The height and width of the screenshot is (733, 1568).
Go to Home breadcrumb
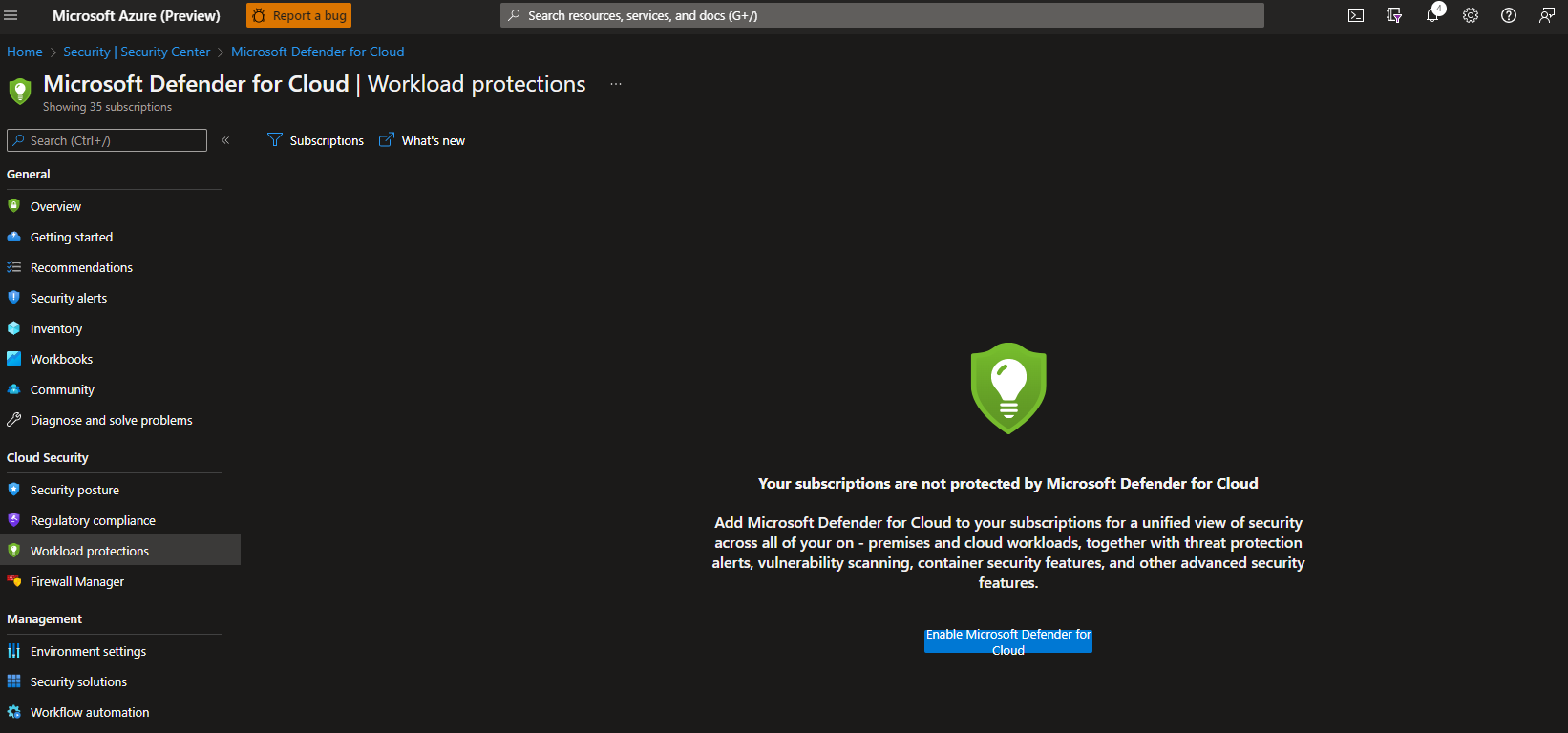click(25, 52)
